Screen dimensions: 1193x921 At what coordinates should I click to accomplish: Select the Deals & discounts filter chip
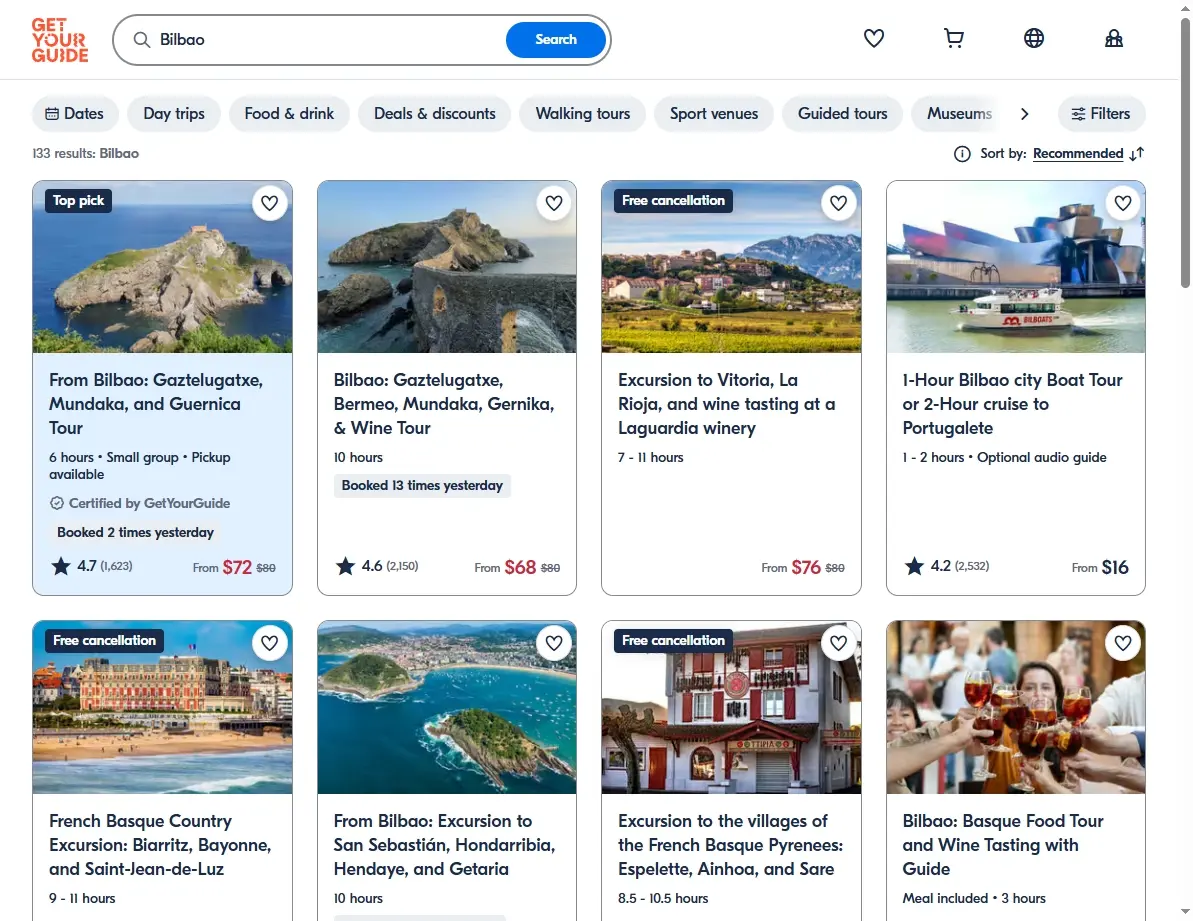tap(434, 113)
